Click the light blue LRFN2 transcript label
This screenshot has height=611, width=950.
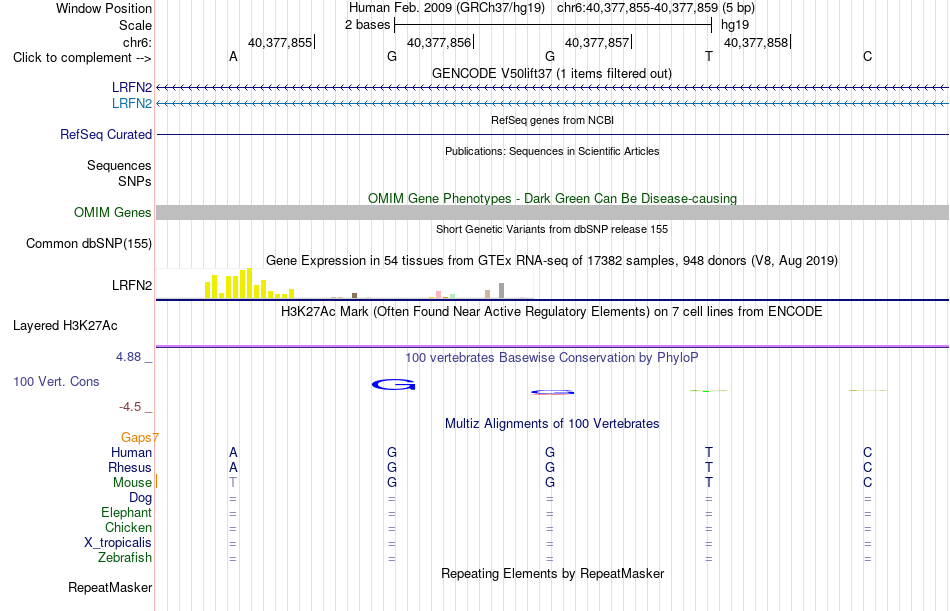[x=131, y=104]
